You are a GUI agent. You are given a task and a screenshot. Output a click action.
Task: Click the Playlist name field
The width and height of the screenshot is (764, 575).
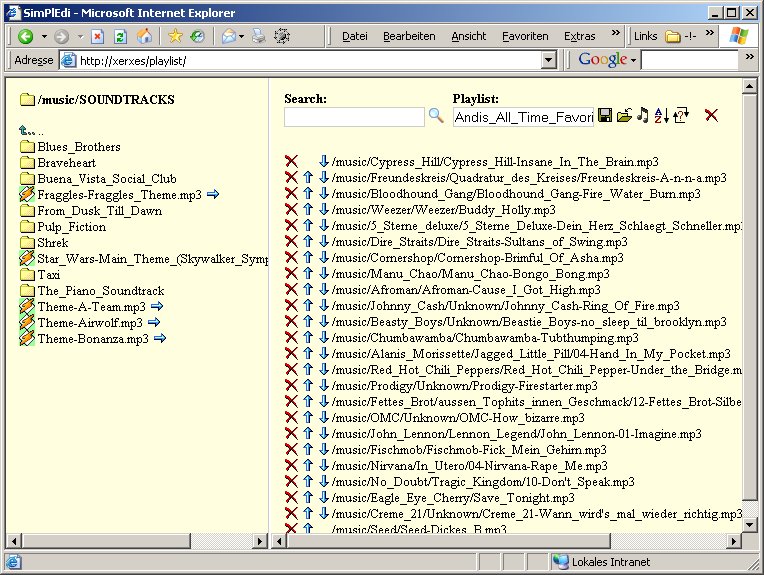pyautogui.click(x=523, y=117)
